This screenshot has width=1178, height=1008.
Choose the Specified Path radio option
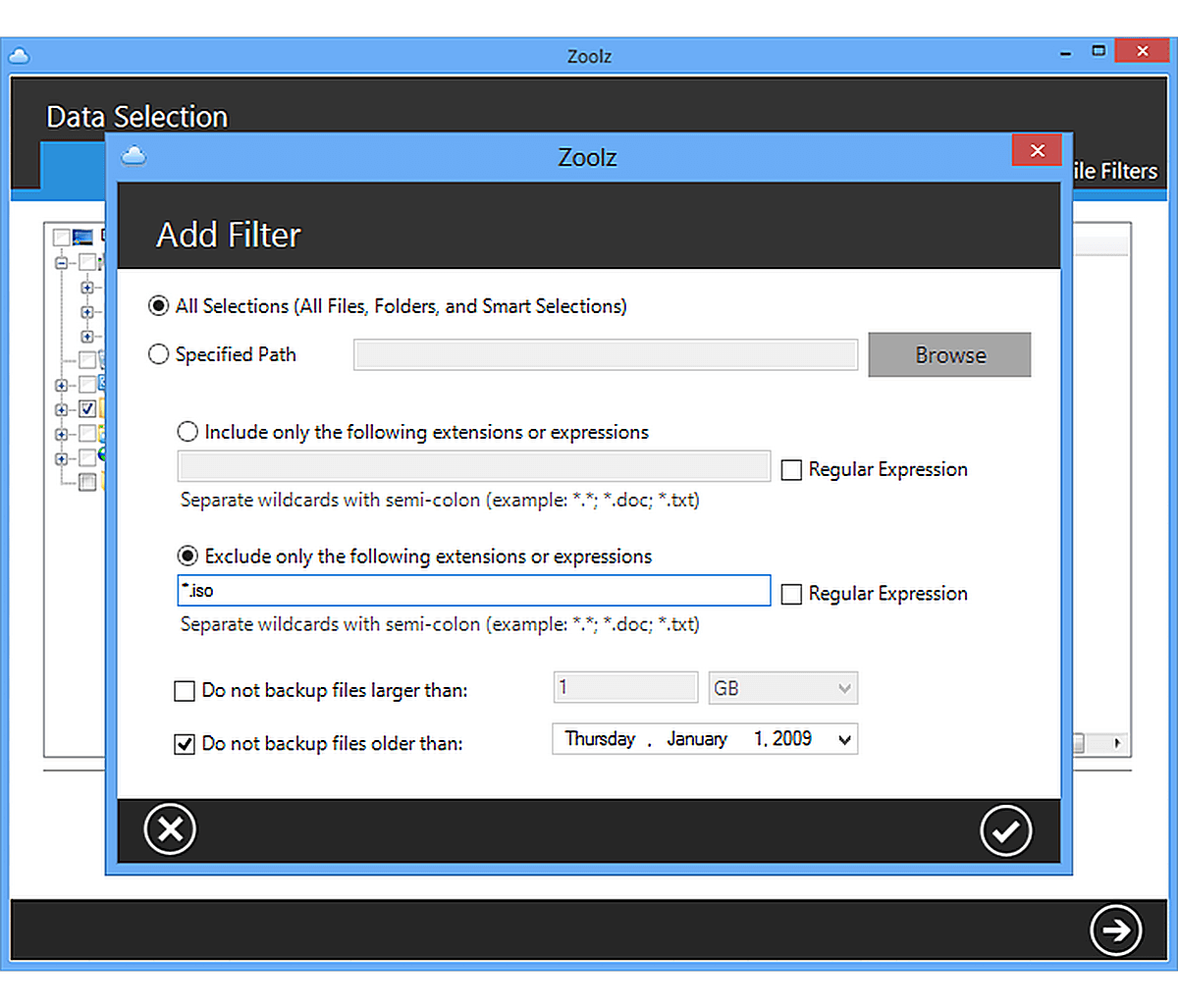pos(158,354)
